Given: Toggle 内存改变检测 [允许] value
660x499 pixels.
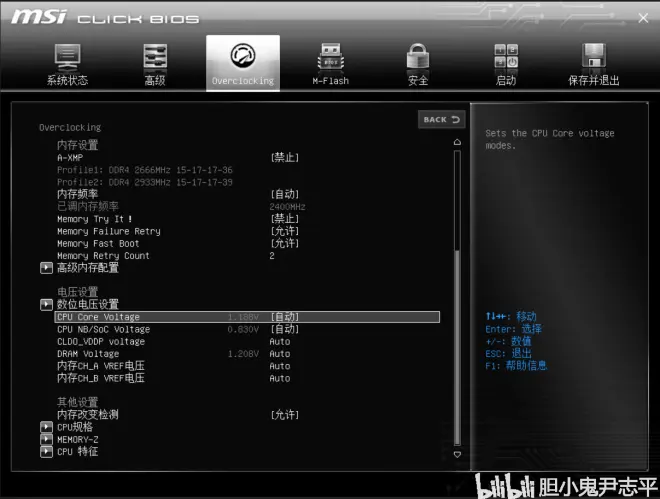Looking at the screenshot, I should click(285, 415).
